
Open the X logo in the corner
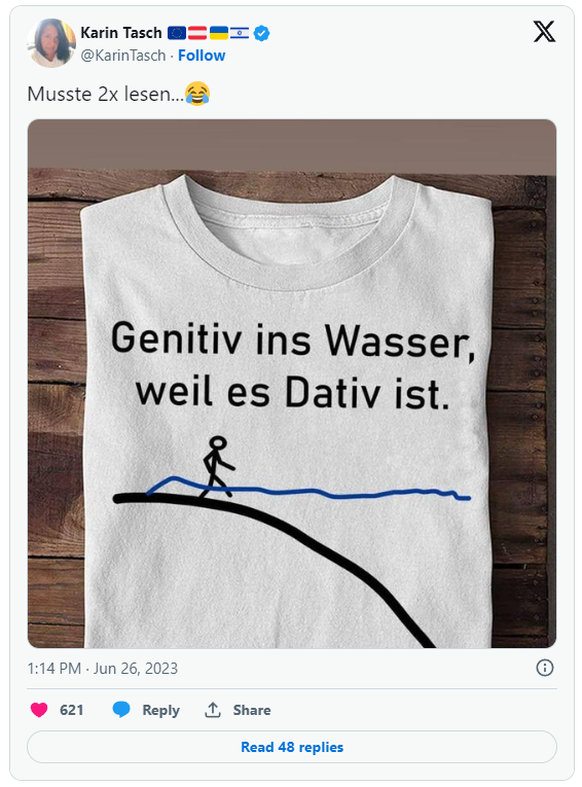coord(544,31)
